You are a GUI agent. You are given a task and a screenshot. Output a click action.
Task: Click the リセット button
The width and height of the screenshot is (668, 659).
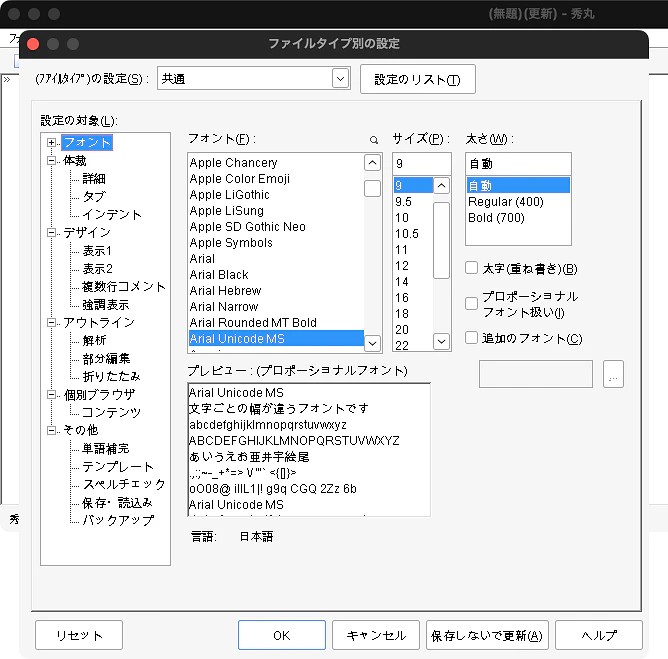(x=79, y=635)
